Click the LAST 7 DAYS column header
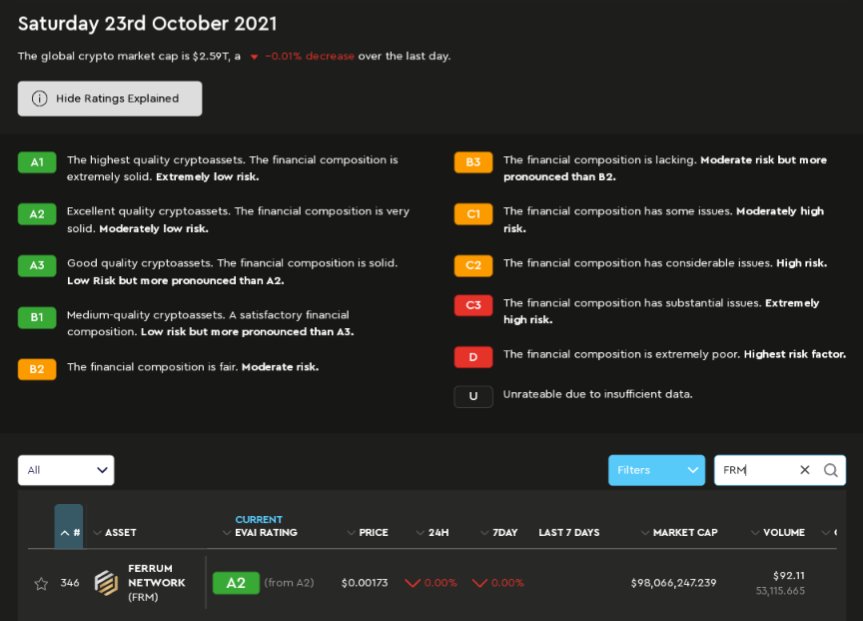Viewport: 863px width, 621px height. pos(569,532)
